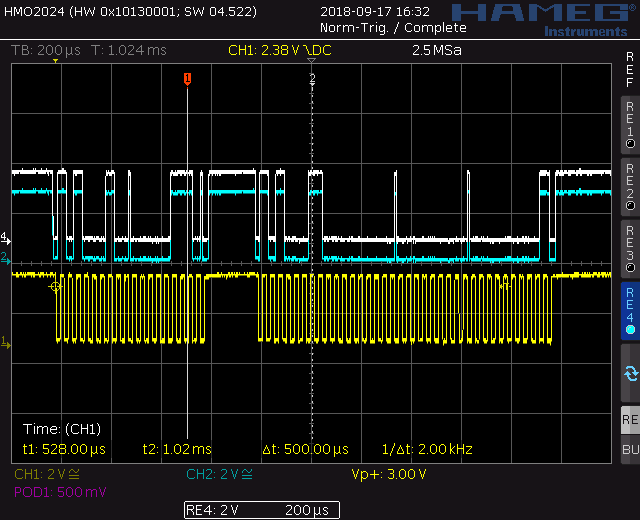Screen dimensions: 640x520
Task: Click channel 2 ground level marker
Action: [5, 258]
